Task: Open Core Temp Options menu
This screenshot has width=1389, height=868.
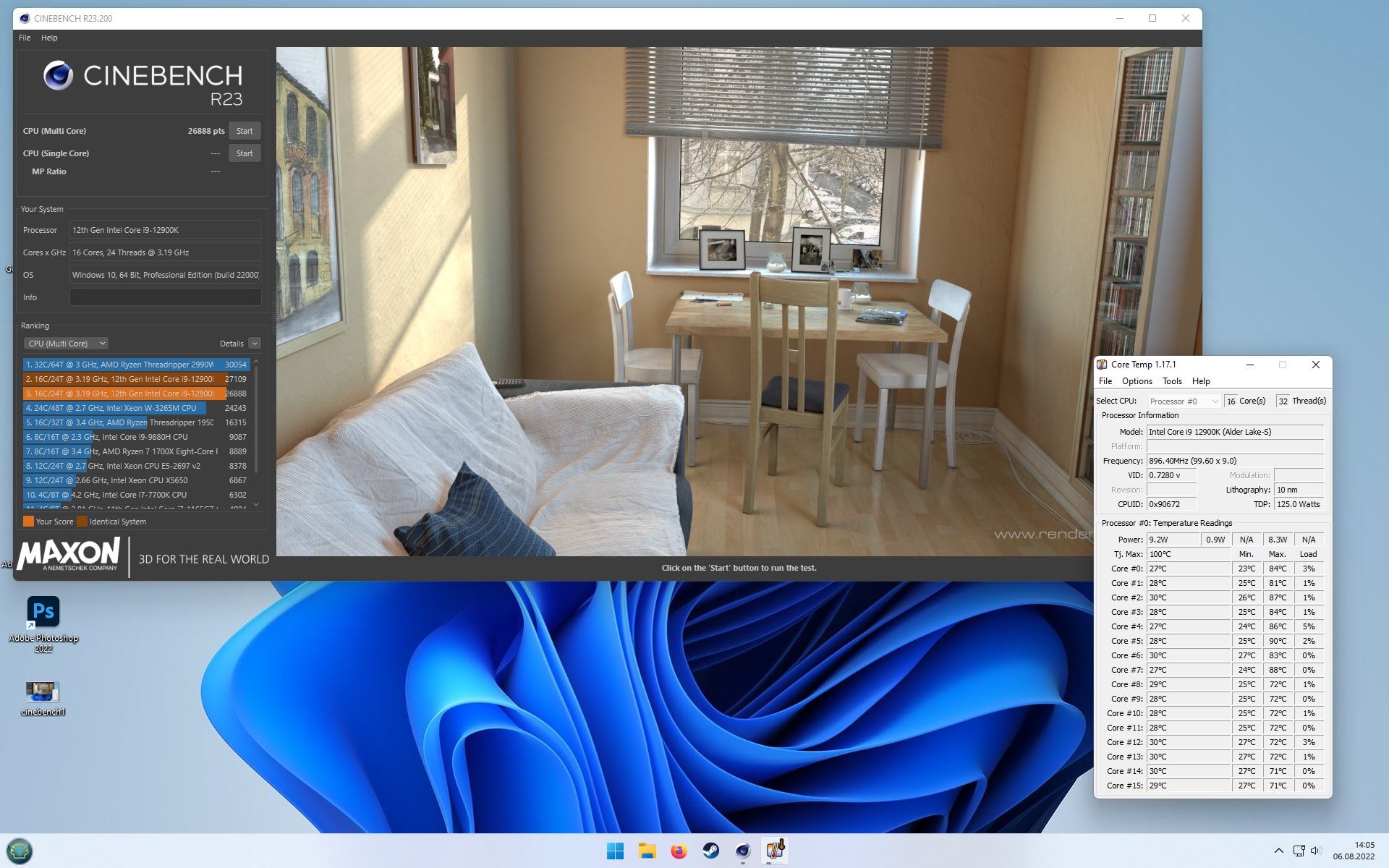Action: (1137, 381)
